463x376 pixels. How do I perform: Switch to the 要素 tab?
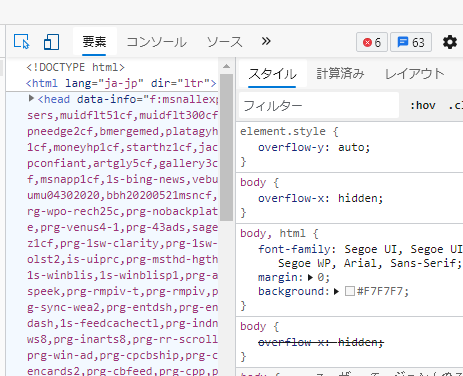tap(94, 42)
